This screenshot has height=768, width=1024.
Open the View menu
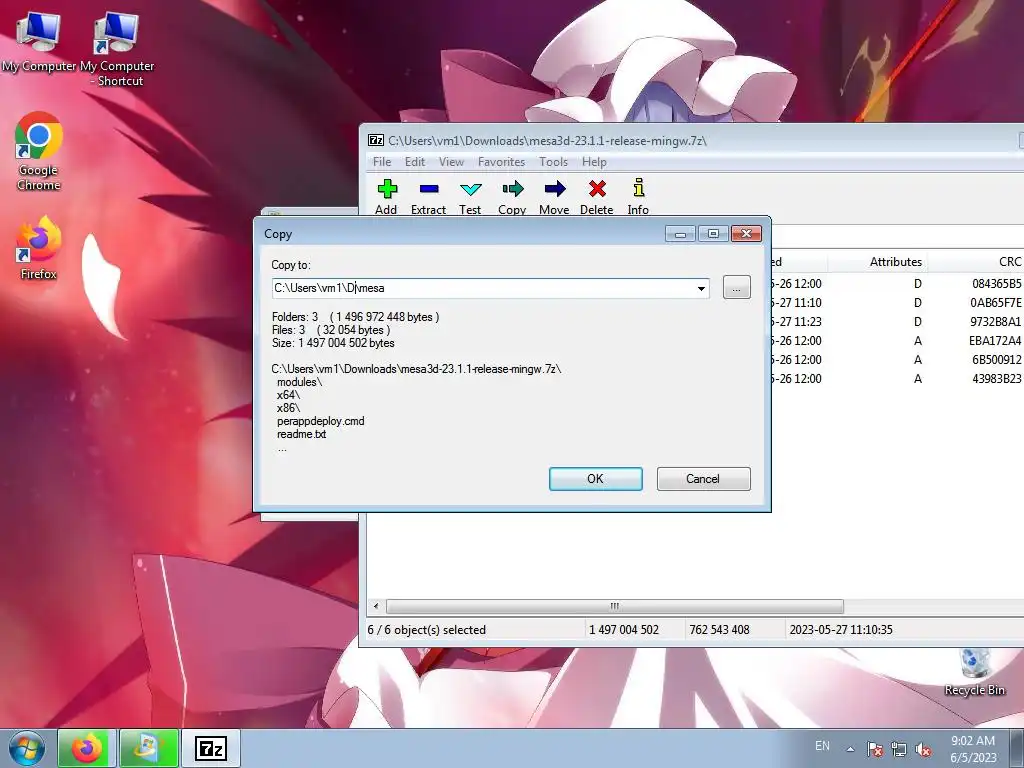(451, 162)
